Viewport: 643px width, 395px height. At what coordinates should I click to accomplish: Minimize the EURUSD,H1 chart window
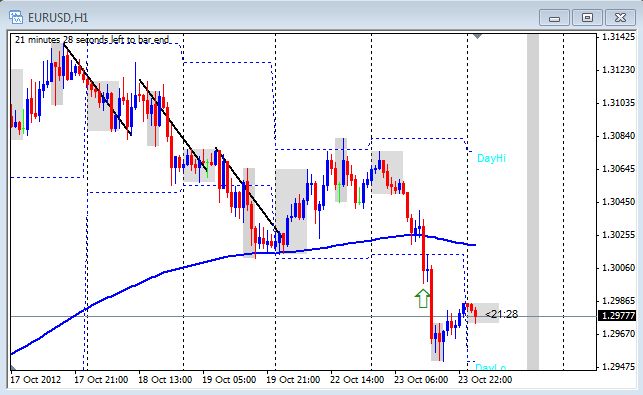(554, 18)
